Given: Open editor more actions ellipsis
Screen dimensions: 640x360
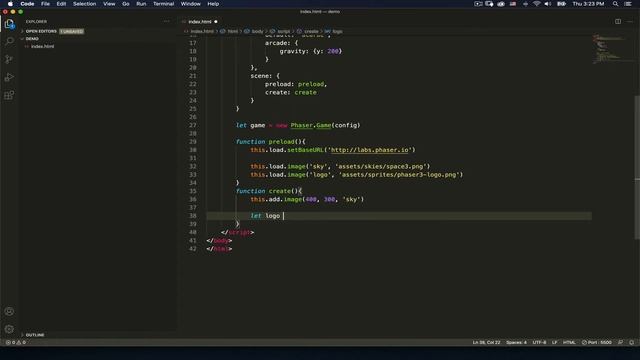Looking at the screenshot, I should (630, 21).
